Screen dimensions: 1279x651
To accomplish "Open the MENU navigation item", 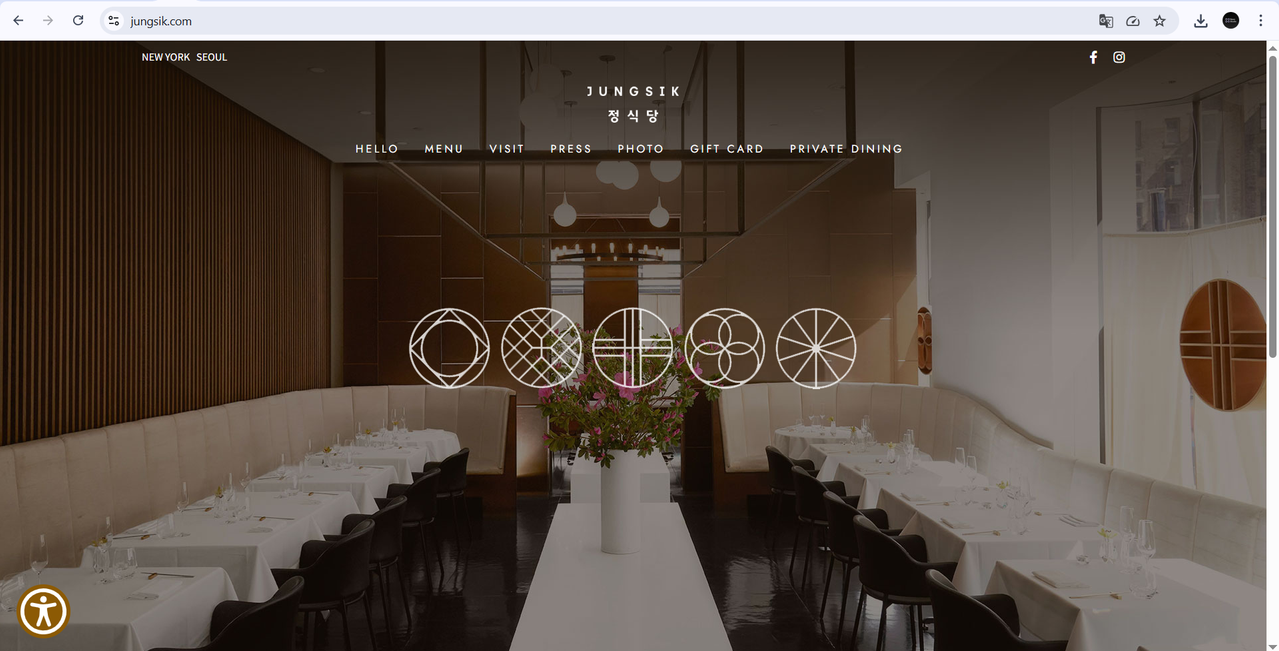I will [444, 149].
